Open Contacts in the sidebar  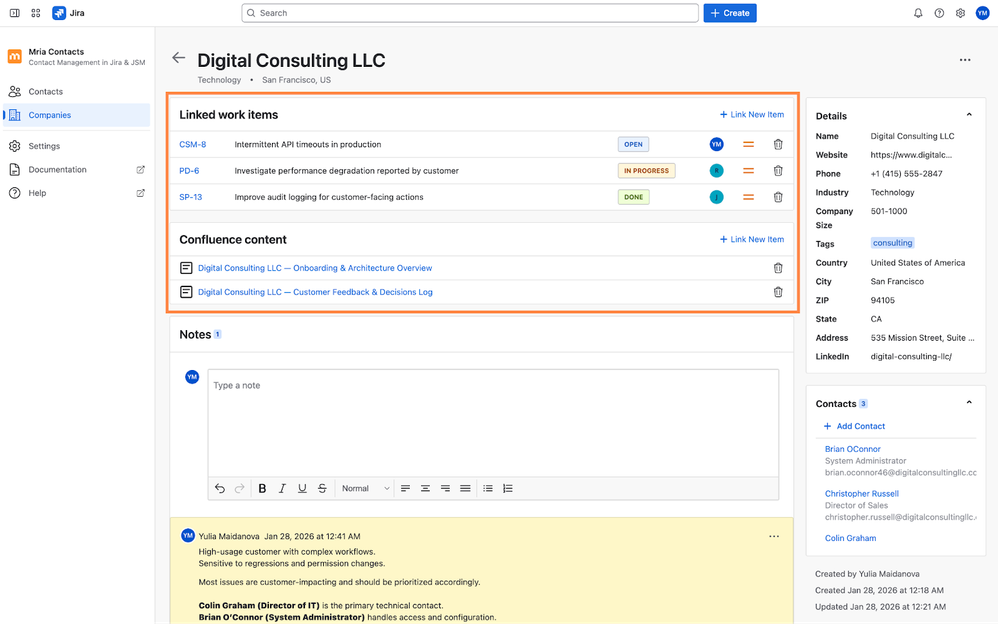coord(76,92)
